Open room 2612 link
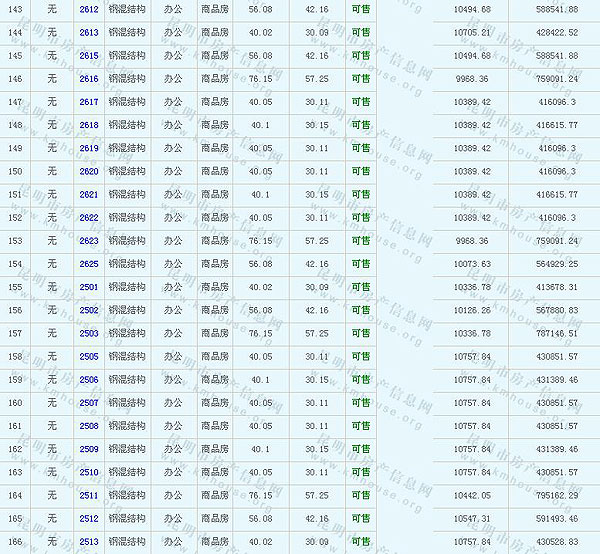 pos(89,9)
